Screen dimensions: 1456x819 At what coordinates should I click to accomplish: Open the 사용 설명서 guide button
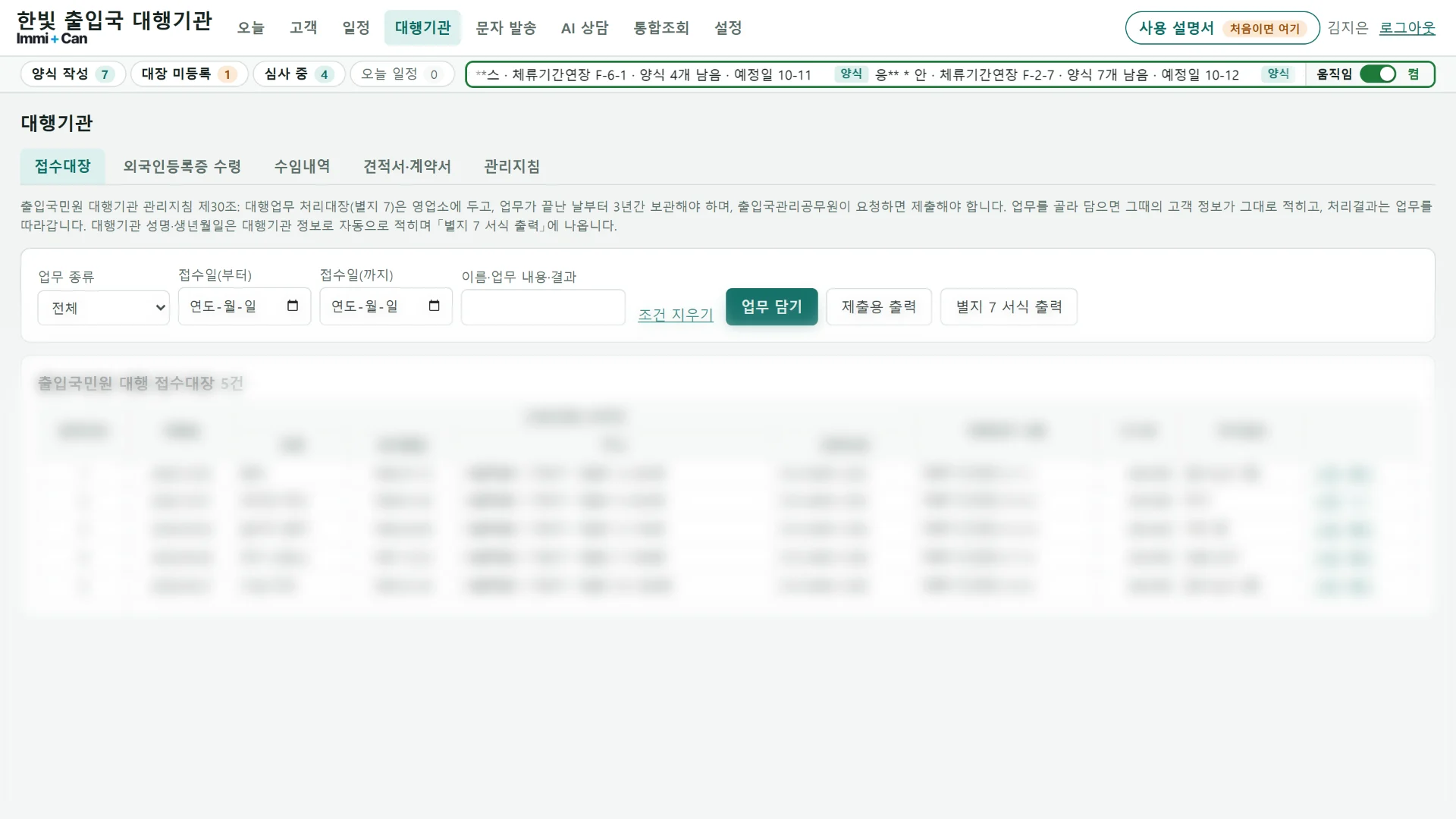point(1222,28)
